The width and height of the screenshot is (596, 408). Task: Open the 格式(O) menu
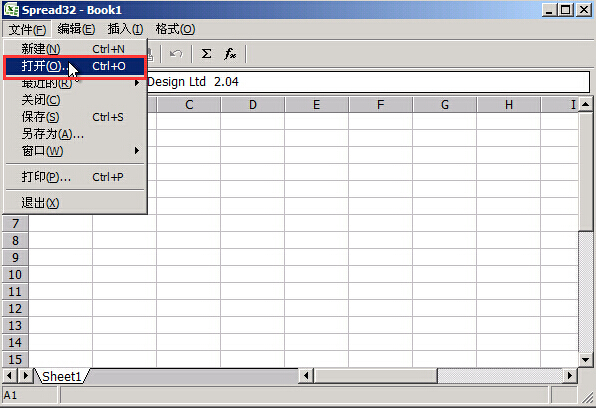[175, 29]
